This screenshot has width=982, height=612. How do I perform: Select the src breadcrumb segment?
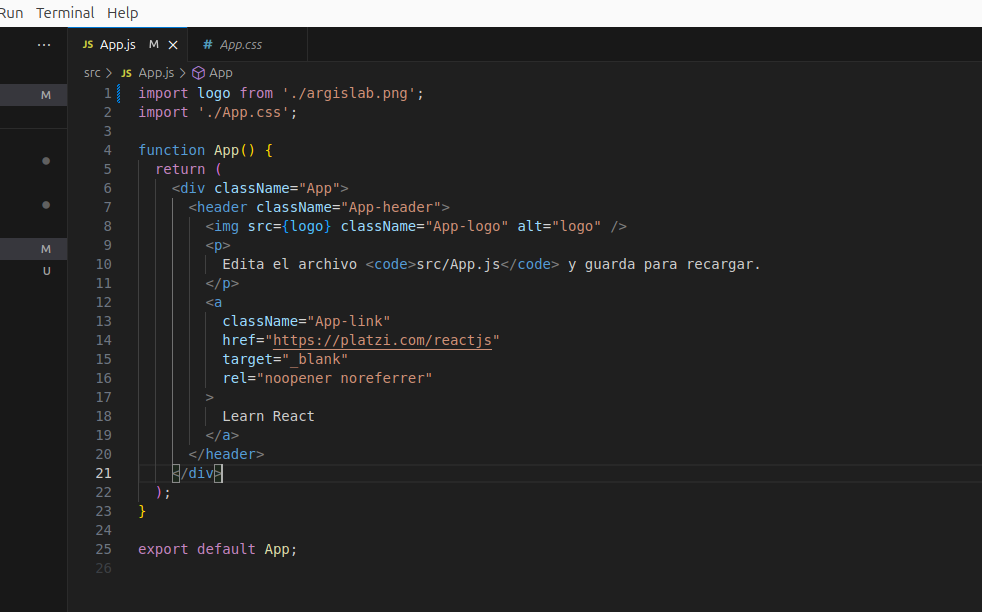click(92, 73)
